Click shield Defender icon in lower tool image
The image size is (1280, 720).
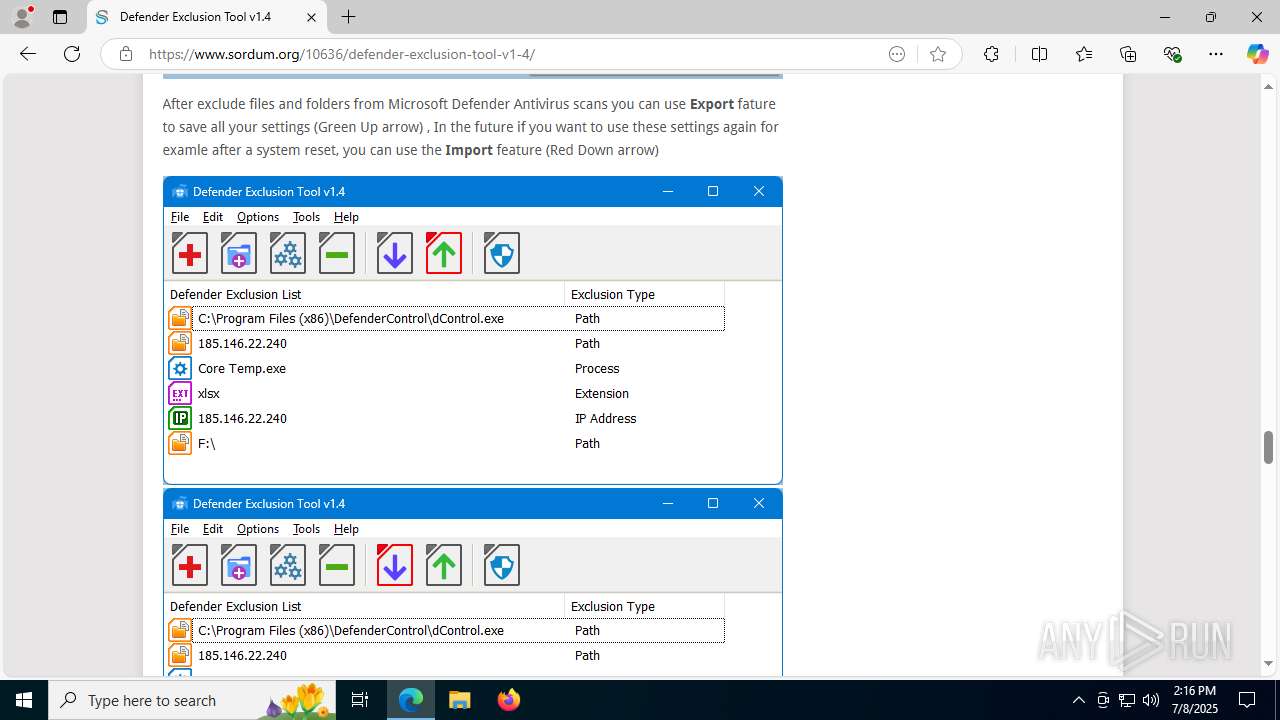coord(501,566)
